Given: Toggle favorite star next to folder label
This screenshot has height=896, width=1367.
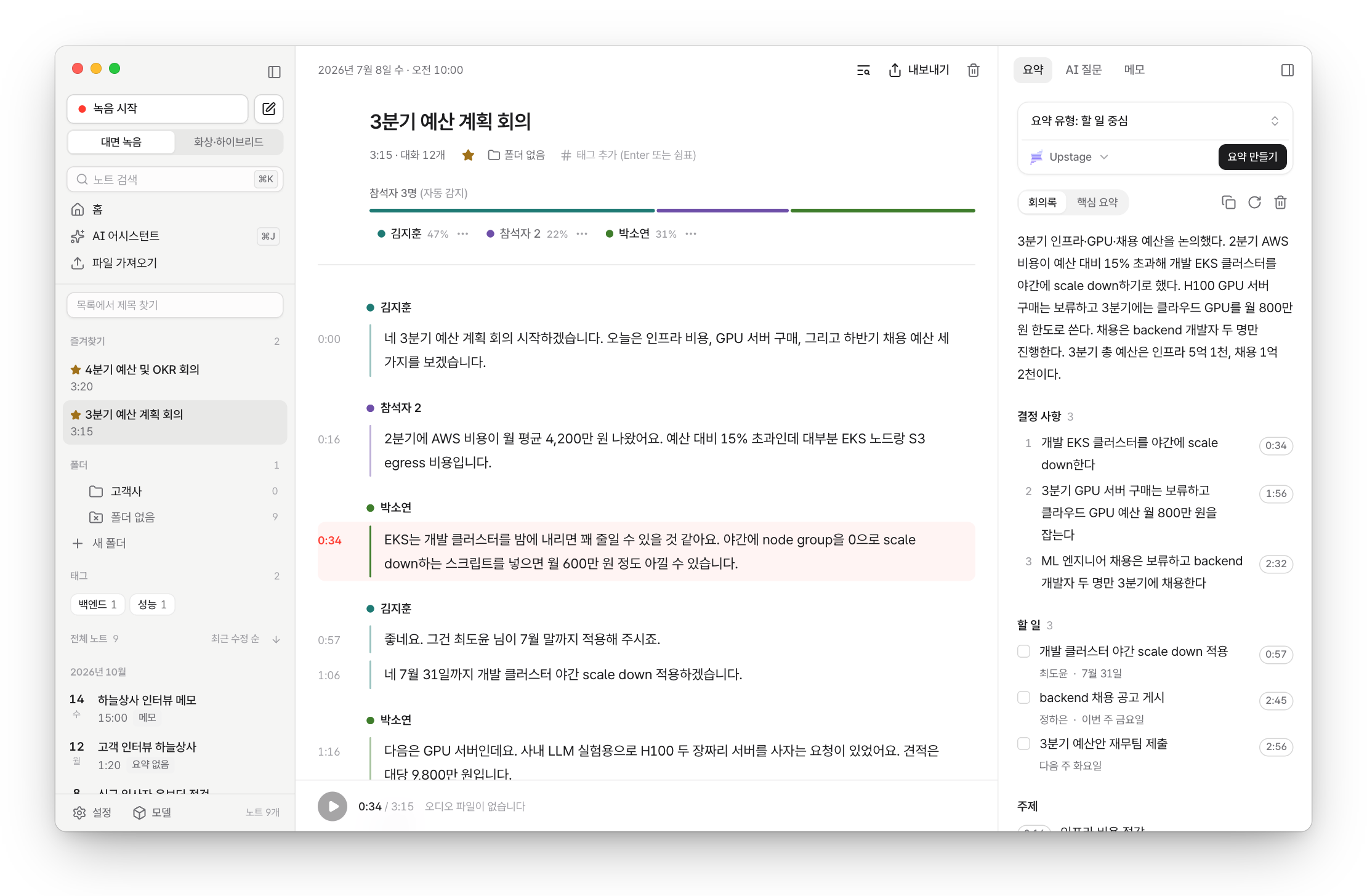Looking at the screenshot, I should (468, 155).
